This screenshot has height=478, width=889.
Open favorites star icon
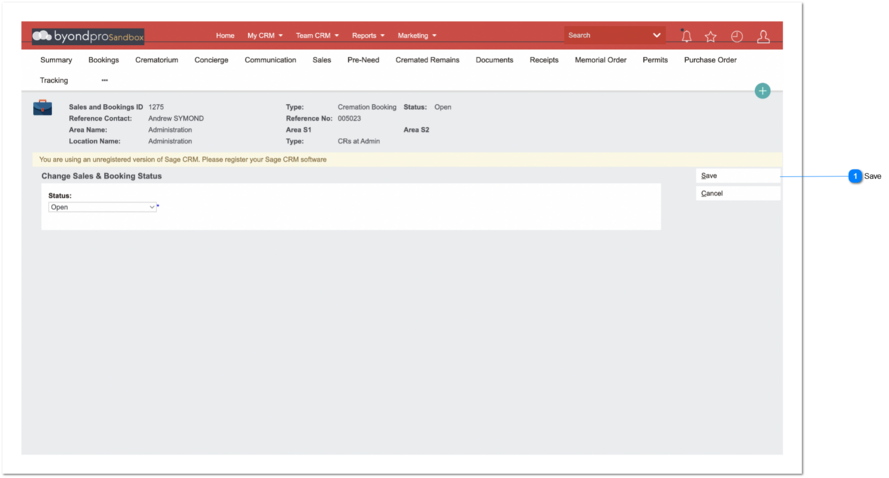[710, 36]
